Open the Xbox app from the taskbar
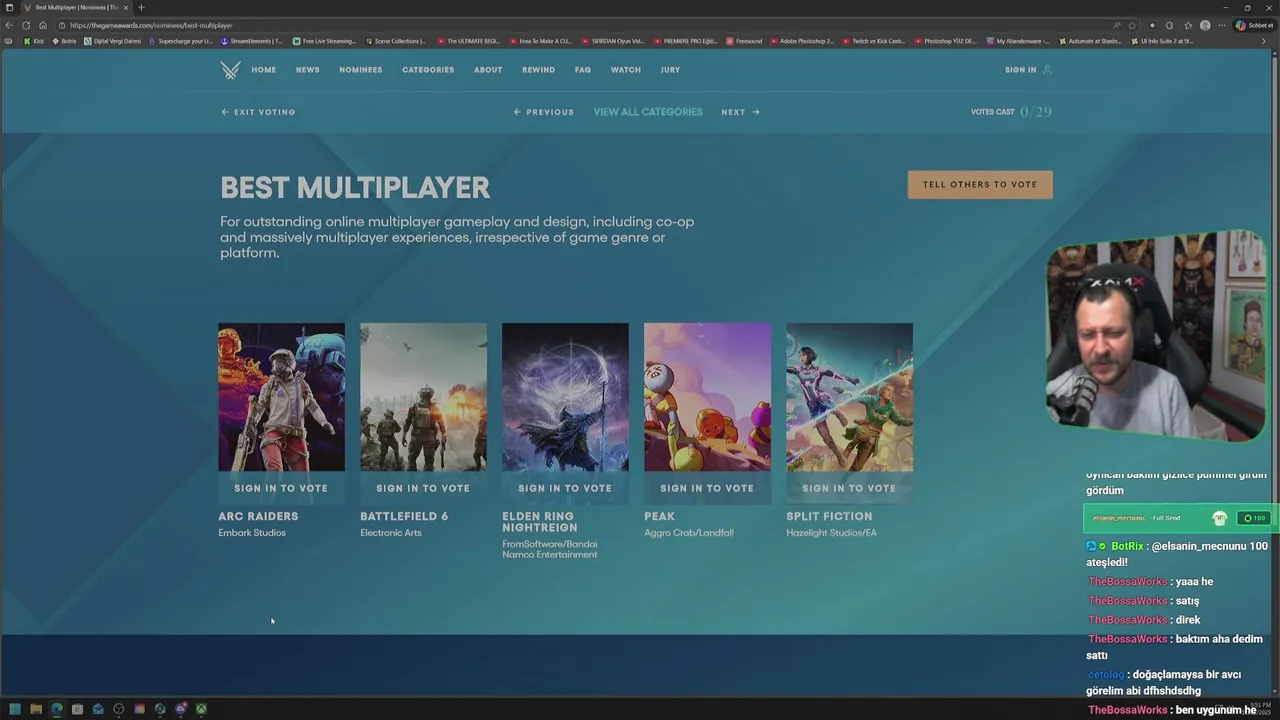This screenshot has height=720, width=1280. [x=201, y=709]
